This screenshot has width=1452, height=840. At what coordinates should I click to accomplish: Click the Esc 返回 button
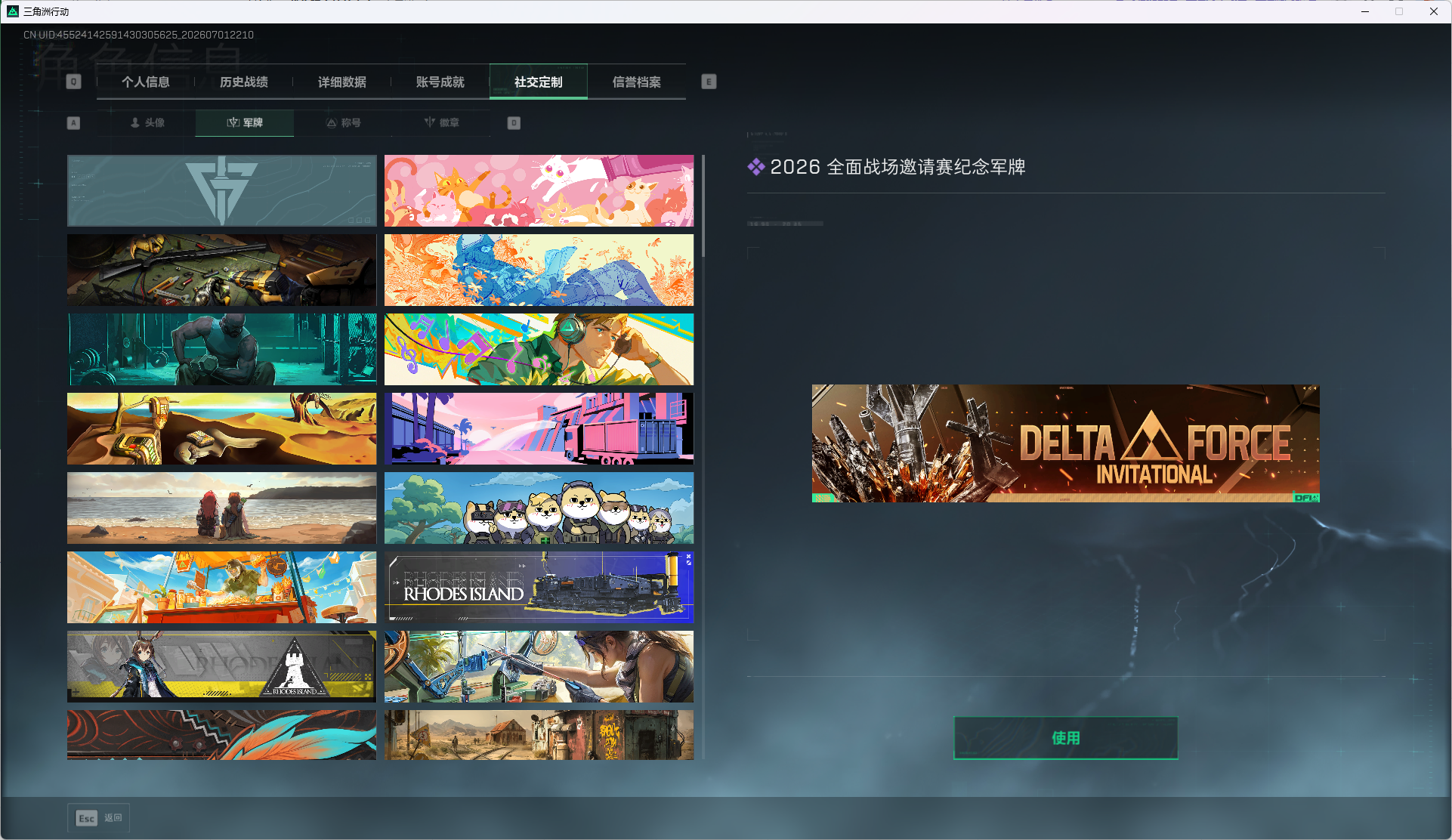[x=99, y=818]
